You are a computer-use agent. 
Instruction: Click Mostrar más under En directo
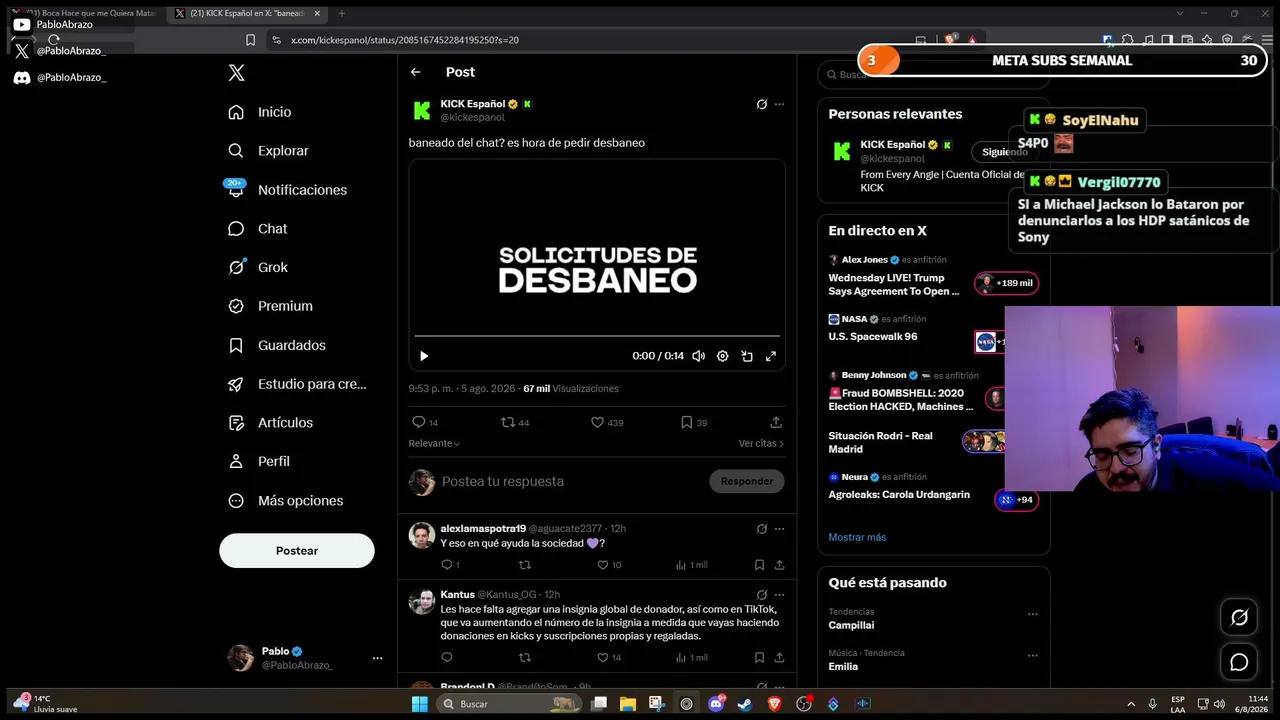(x=857, y=537)
